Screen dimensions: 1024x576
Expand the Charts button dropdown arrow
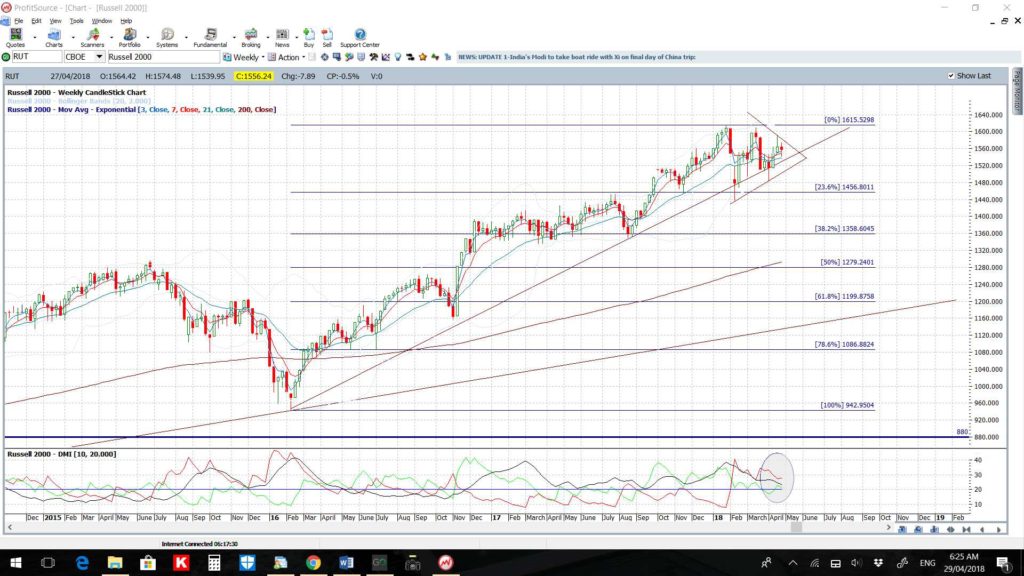pos(72,37)
